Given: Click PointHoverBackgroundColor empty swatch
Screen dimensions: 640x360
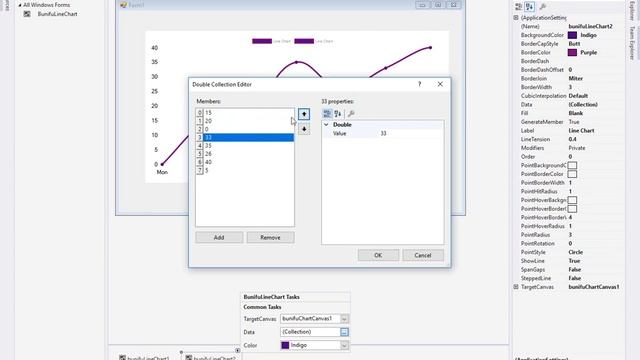Looking at the screenshot, I should (572, 200).
